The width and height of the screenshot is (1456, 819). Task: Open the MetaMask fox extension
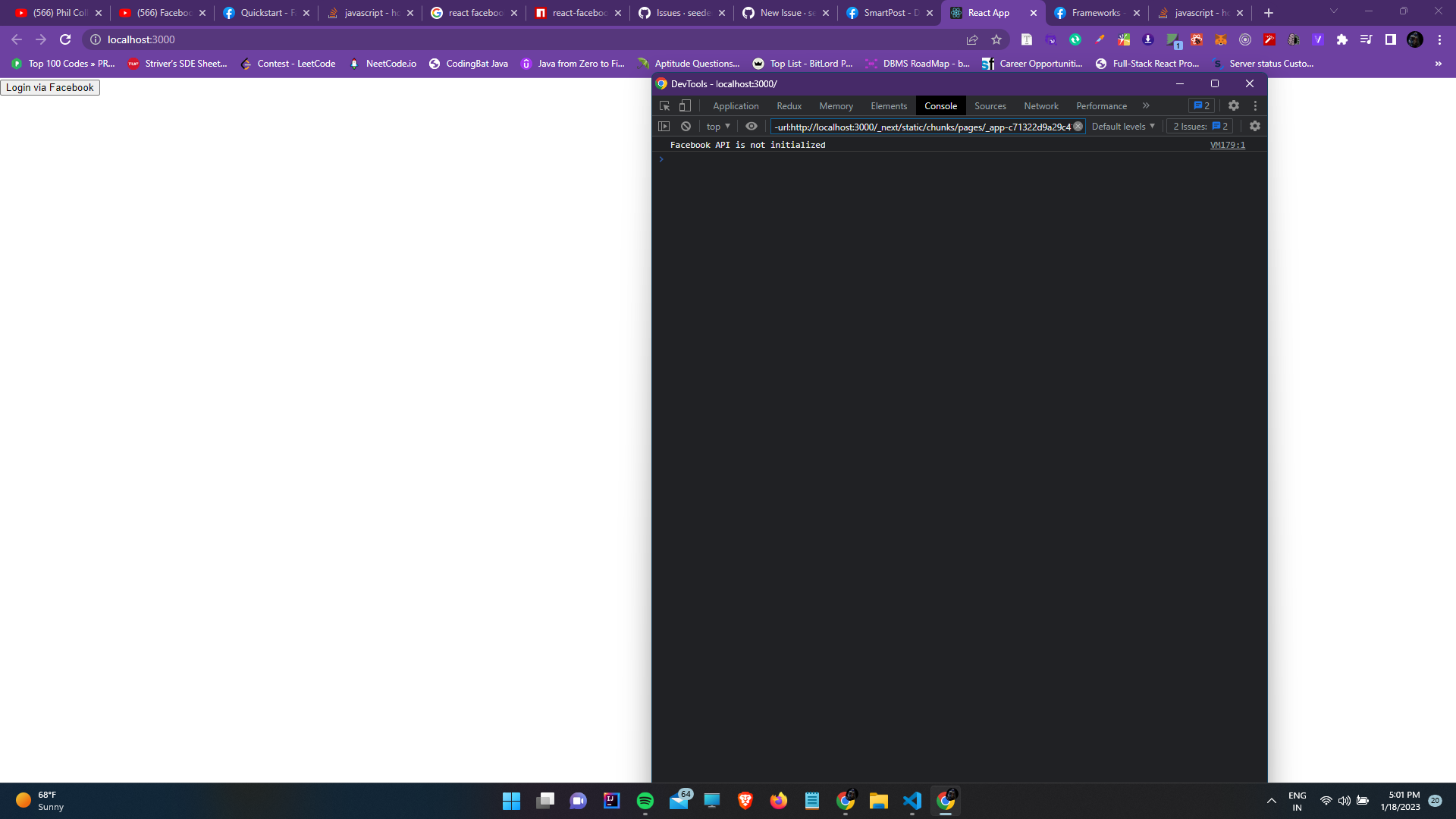pos(1221,39)
